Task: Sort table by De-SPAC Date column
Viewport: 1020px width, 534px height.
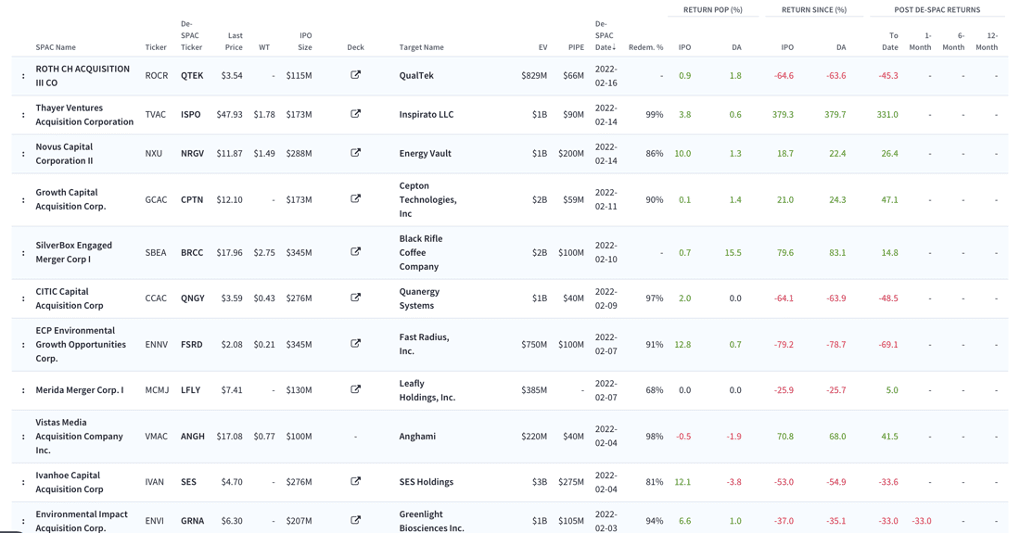Action: click(604, 36)
